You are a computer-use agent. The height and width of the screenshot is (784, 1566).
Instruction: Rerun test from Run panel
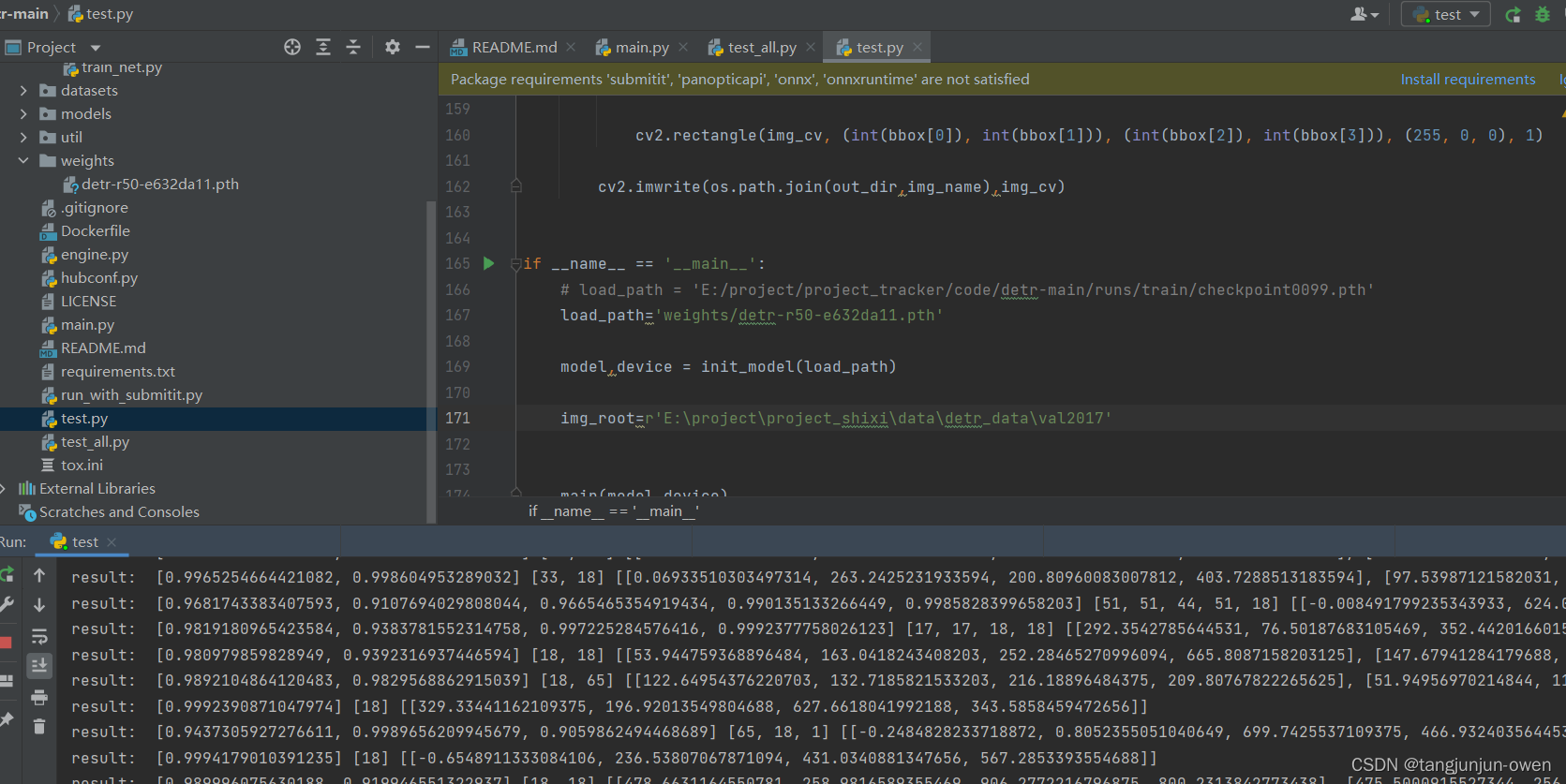click(x=7, y=574)
